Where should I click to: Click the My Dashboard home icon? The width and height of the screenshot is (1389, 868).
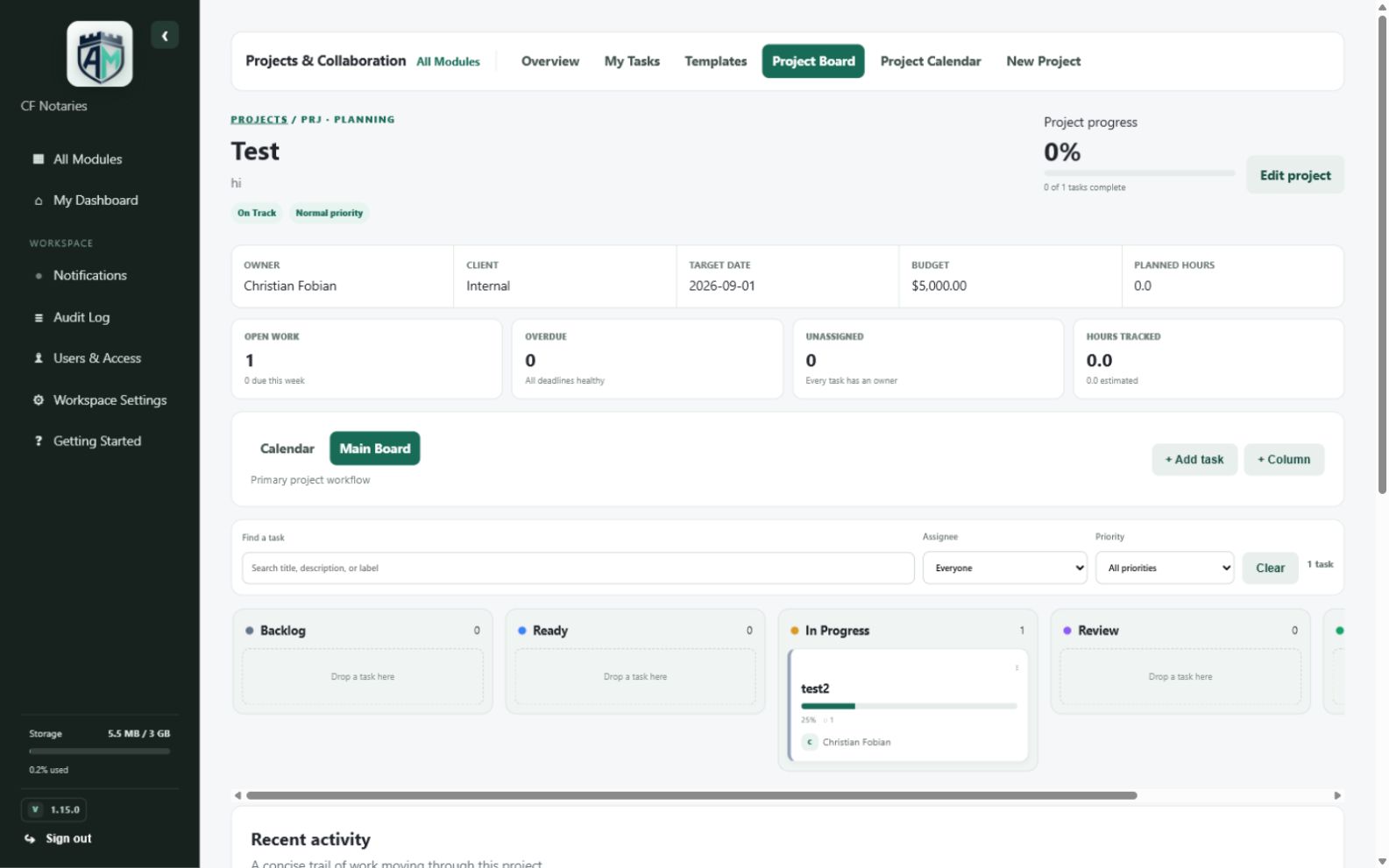pyautogui.click(x=39, y=201)
